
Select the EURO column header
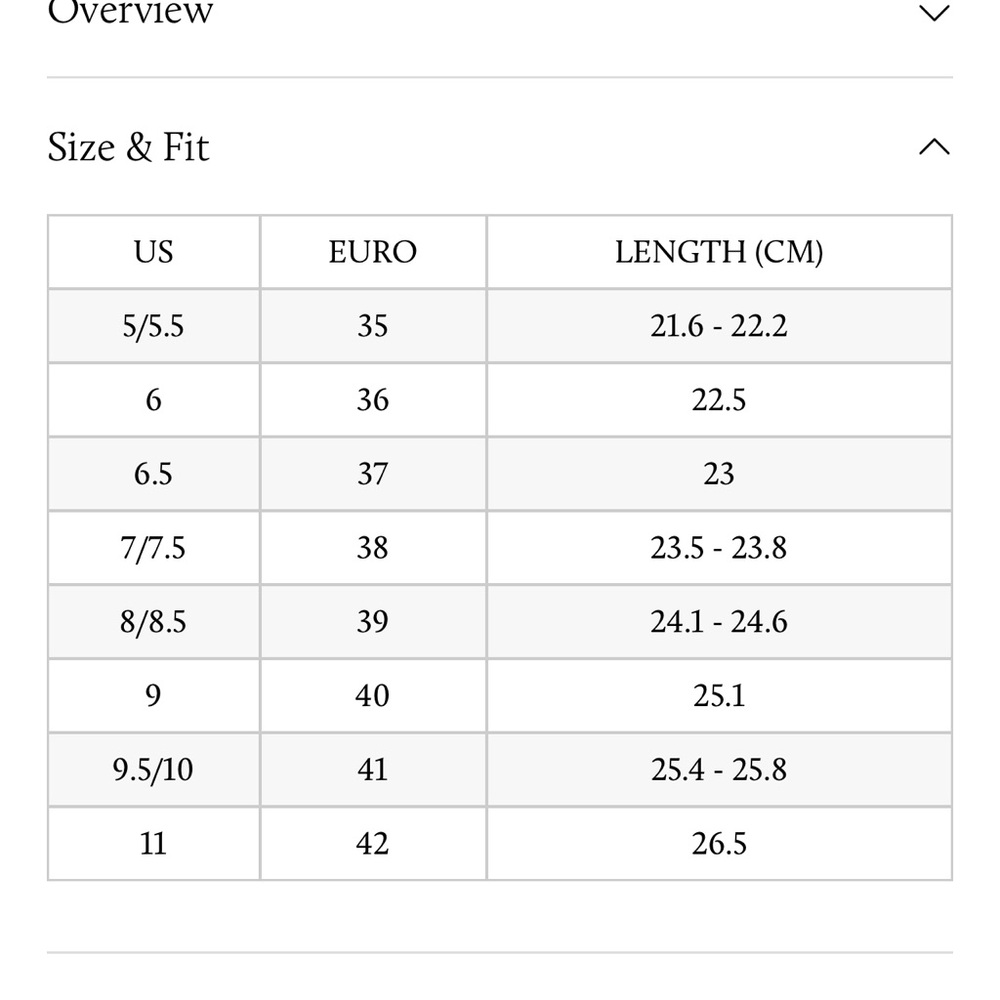[373, 252]
